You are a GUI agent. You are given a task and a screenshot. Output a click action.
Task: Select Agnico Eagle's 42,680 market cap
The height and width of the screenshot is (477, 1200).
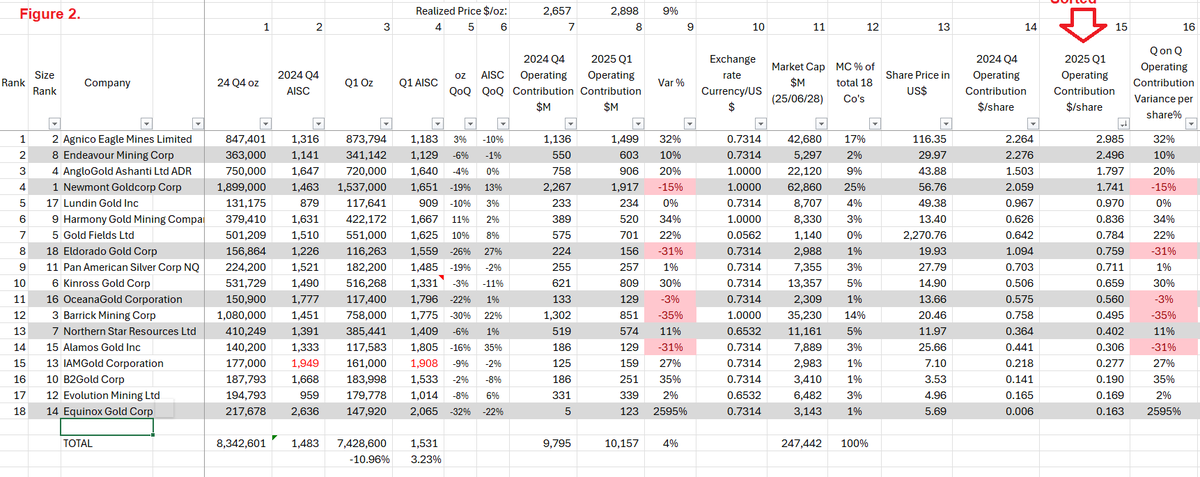pyautogui.click(x=804, y=138)
